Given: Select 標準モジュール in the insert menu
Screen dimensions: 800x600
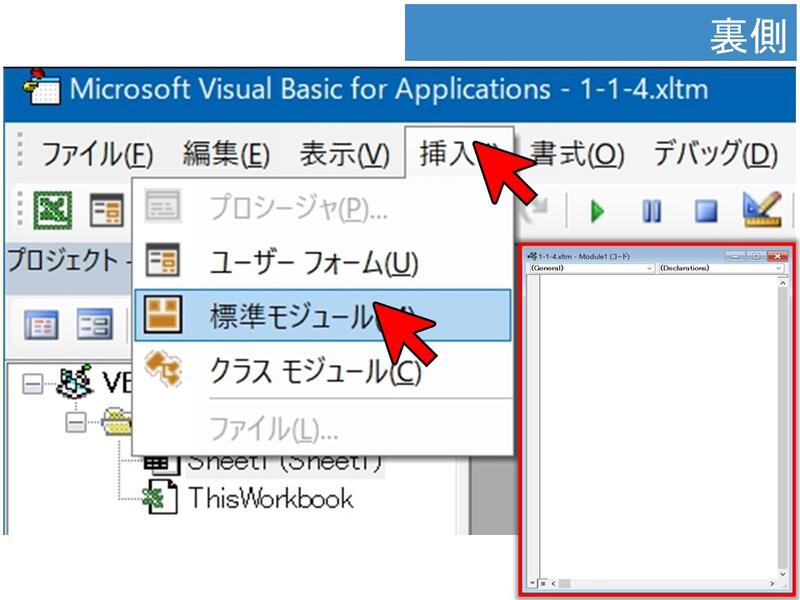Looking at the screenshot, I should [x=322, y=316].
